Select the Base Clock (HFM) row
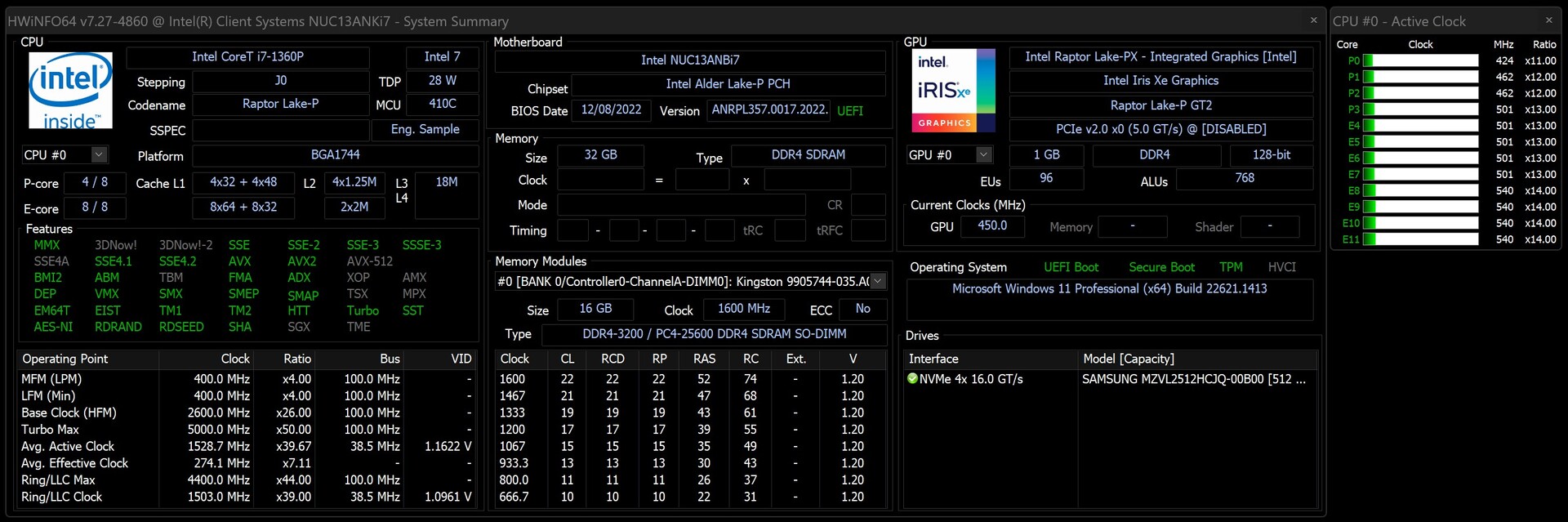This screenshot has height=522, width=1568. pos(247,413)
